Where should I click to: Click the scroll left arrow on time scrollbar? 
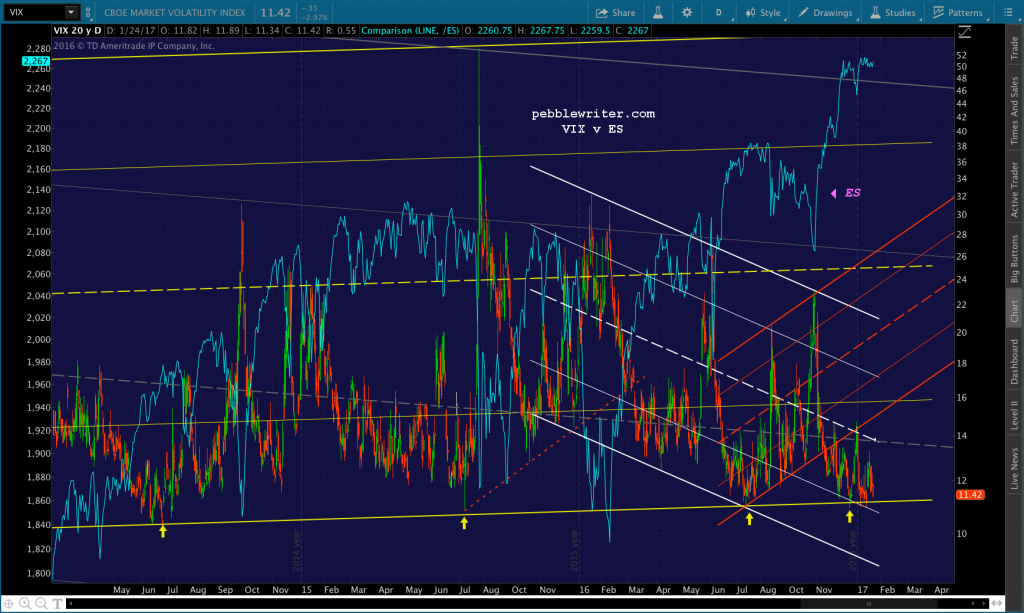point(71,603)
